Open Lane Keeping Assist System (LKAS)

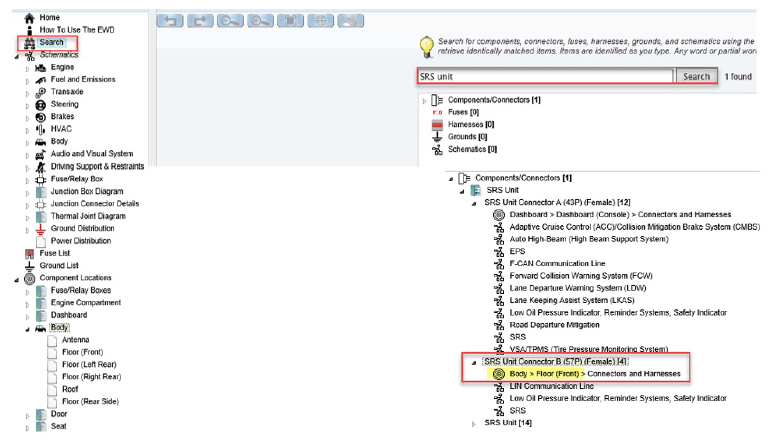[x=572, y=300]
